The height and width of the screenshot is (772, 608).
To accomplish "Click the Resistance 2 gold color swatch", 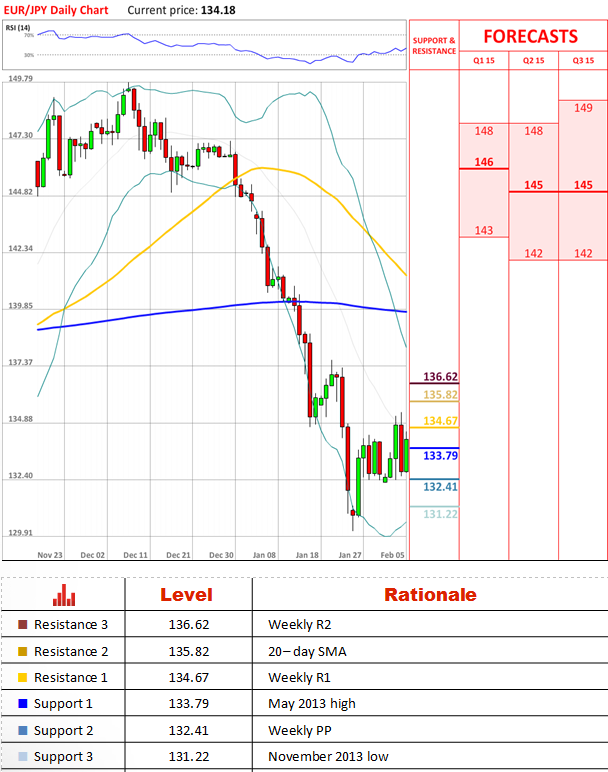I will click(23, 651).
